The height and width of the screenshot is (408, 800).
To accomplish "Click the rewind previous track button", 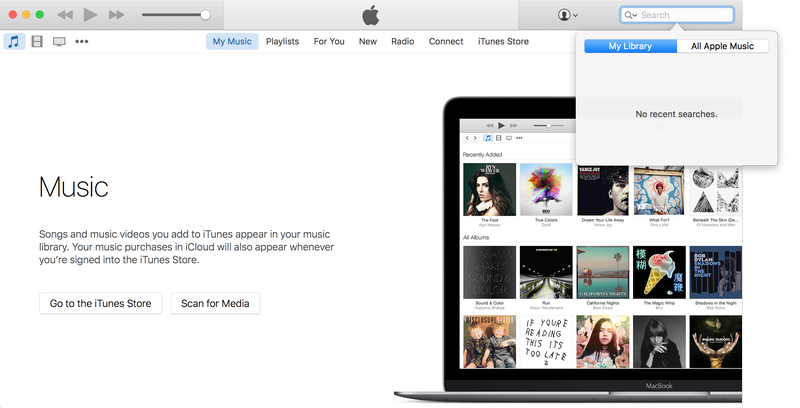I will tap(65, 15).
